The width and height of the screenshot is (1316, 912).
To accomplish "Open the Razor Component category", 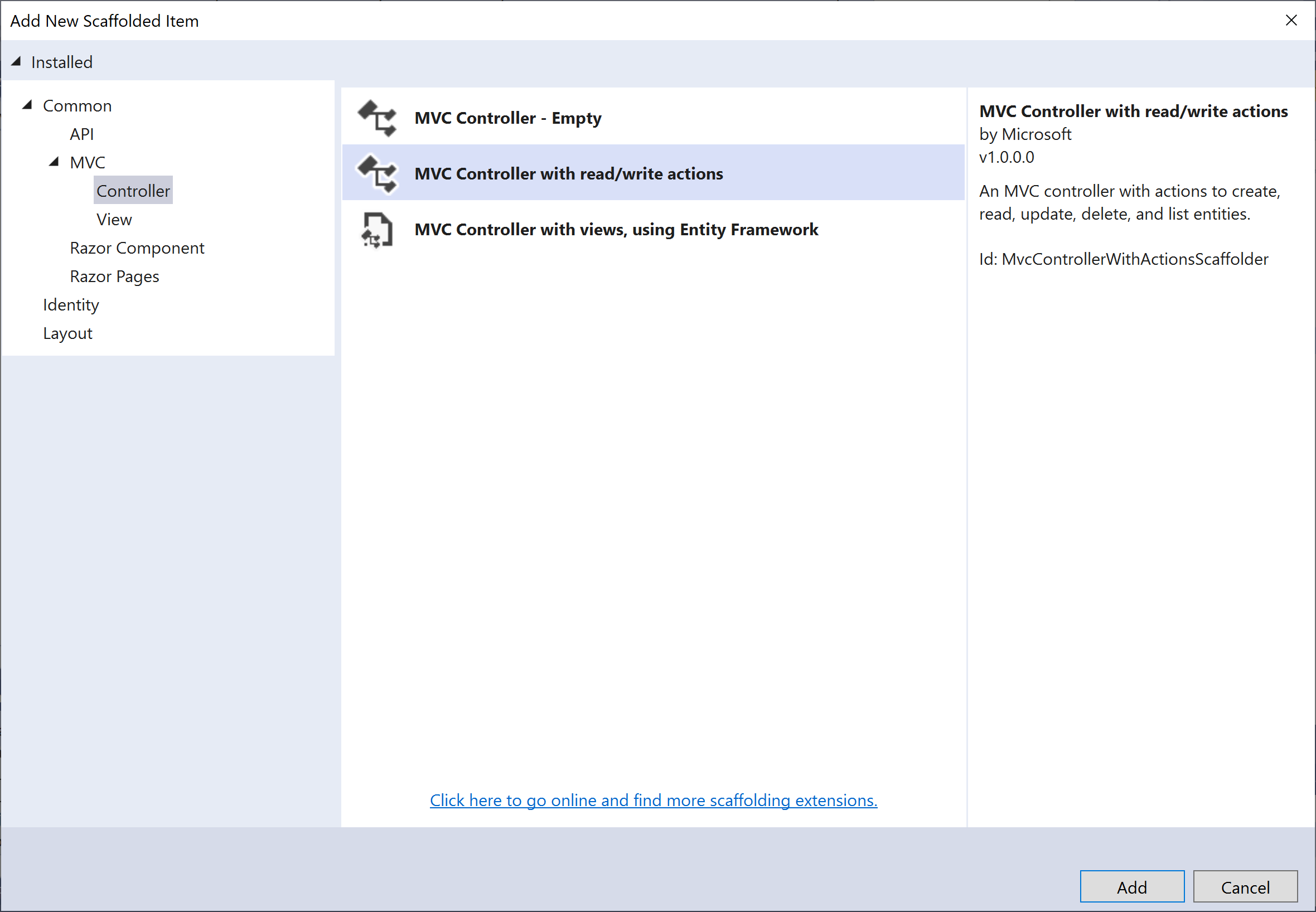I will coord(137,248).
